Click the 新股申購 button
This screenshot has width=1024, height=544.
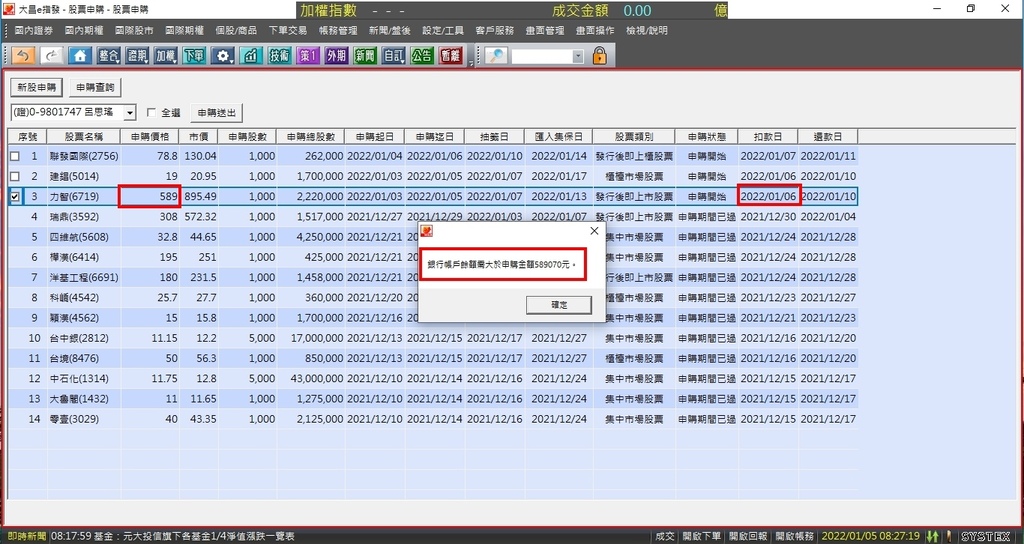37,88
